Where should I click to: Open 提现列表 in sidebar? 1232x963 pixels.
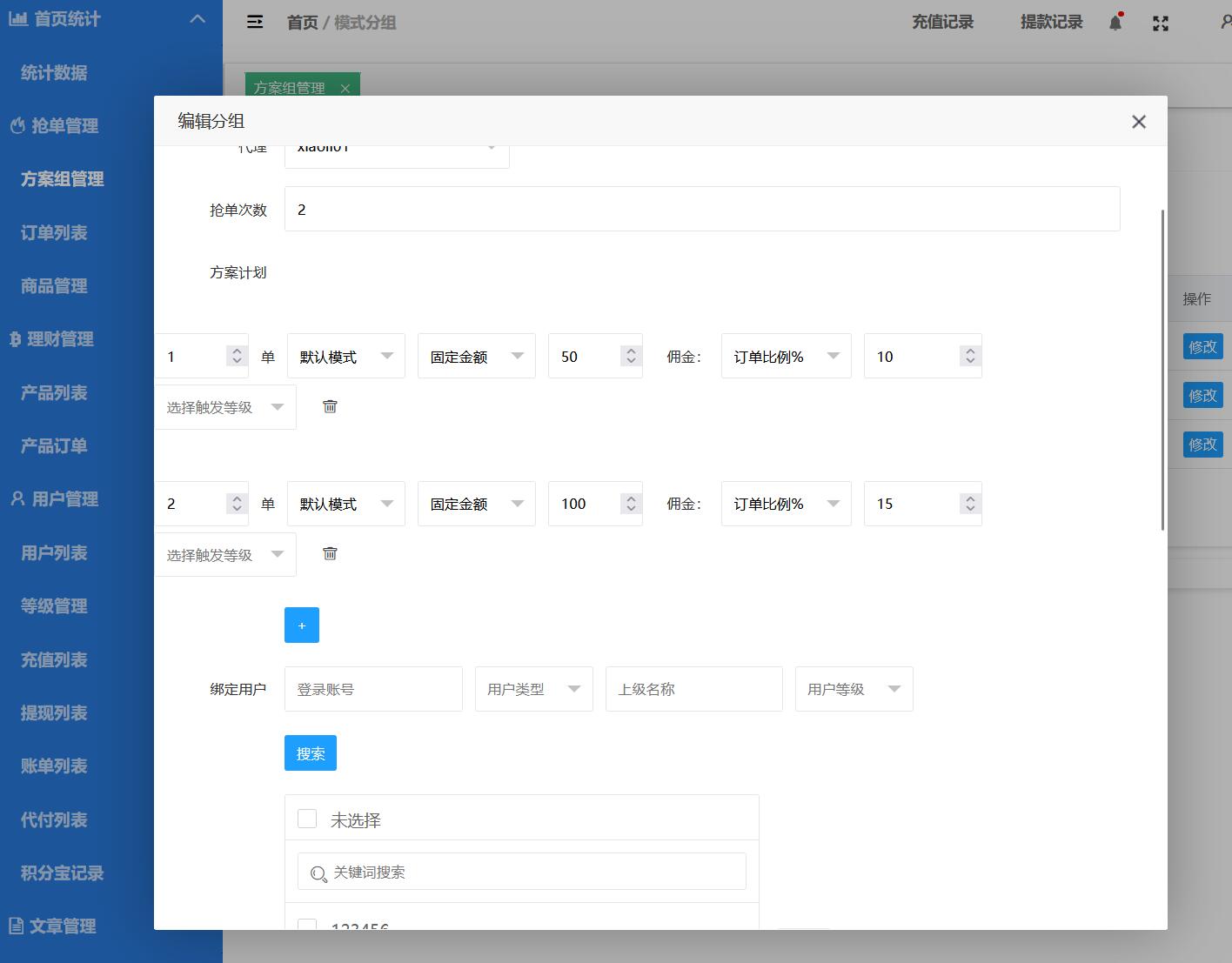[54, 712]
